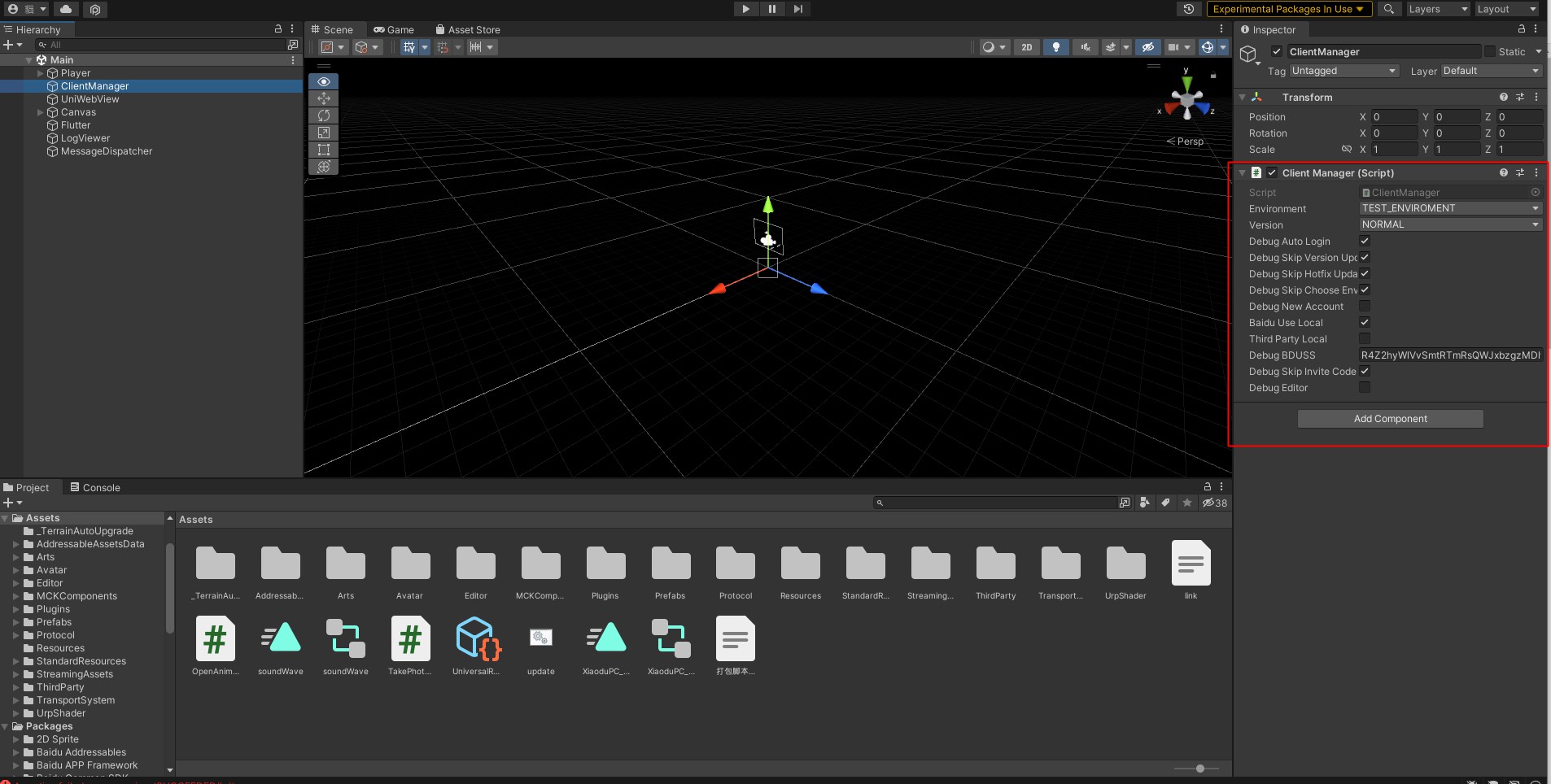Switch to the Game tab

[x=394, y=30]
